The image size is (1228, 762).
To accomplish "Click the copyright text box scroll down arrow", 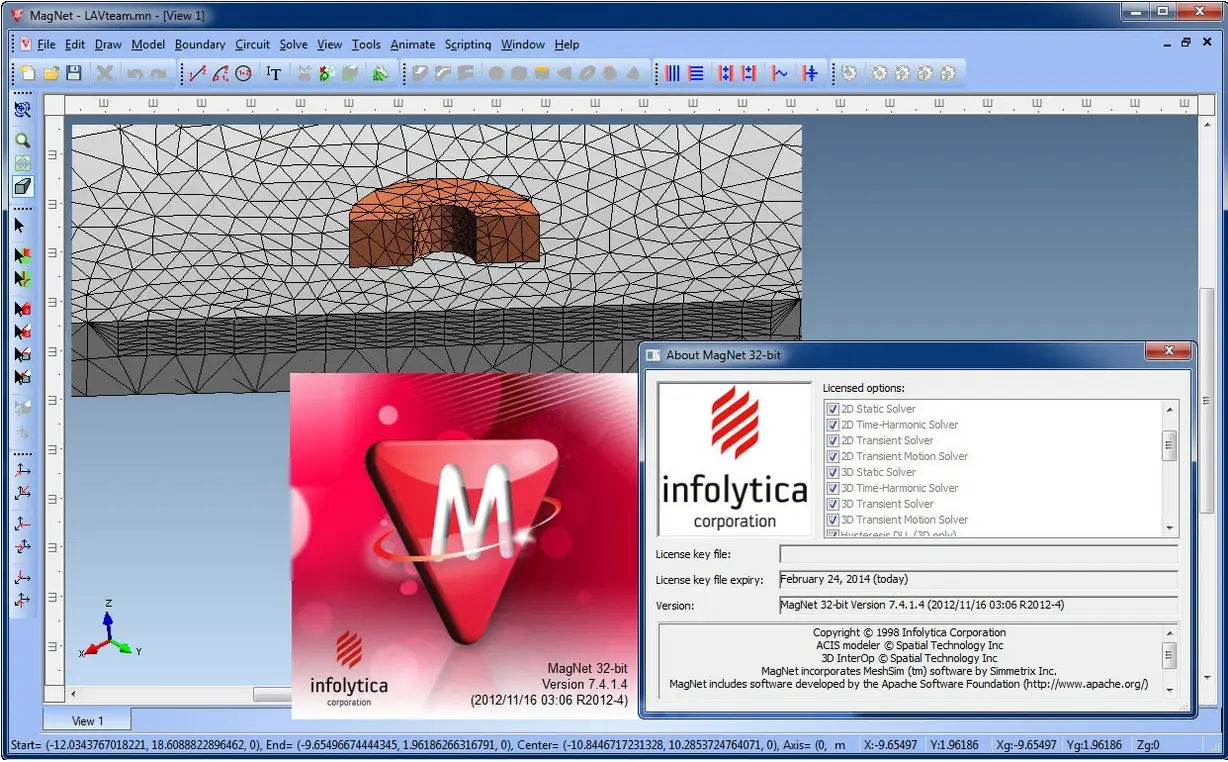I will pos(1170,691).
